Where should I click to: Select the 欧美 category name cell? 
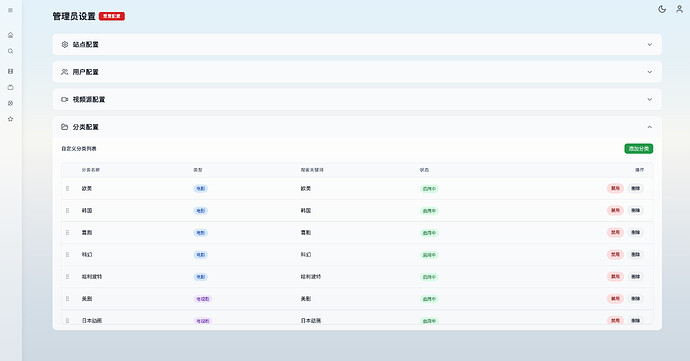pos(87,188)
